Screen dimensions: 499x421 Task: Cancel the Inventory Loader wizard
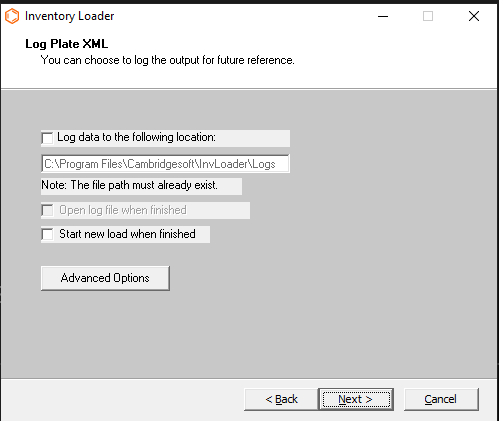[441, 399]
